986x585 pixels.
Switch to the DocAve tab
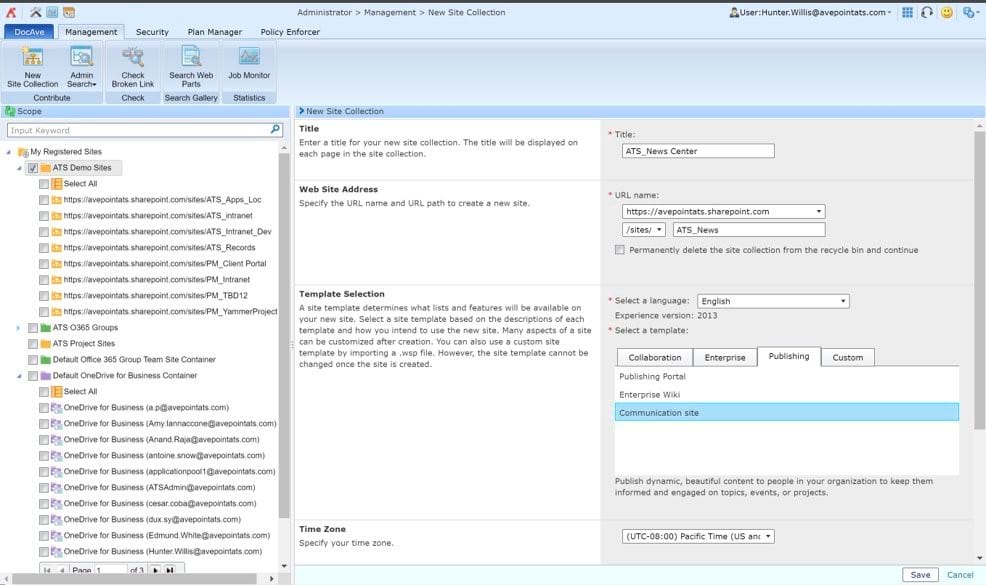coord(29,31)
